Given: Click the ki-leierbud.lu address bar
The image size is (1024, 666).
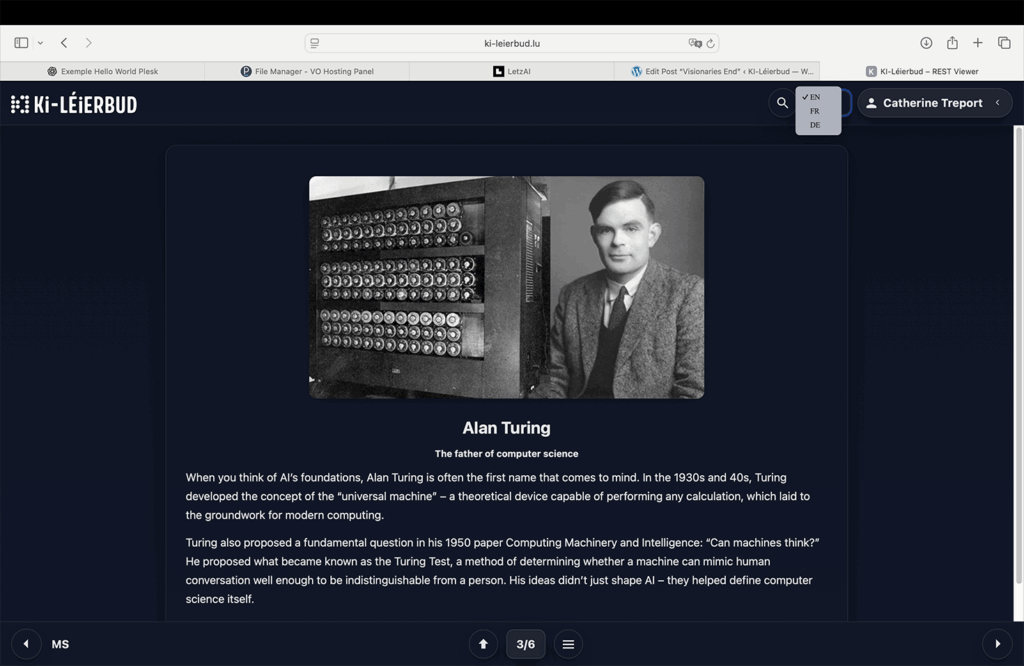Looking at the screenshot, I should [511, 43].
